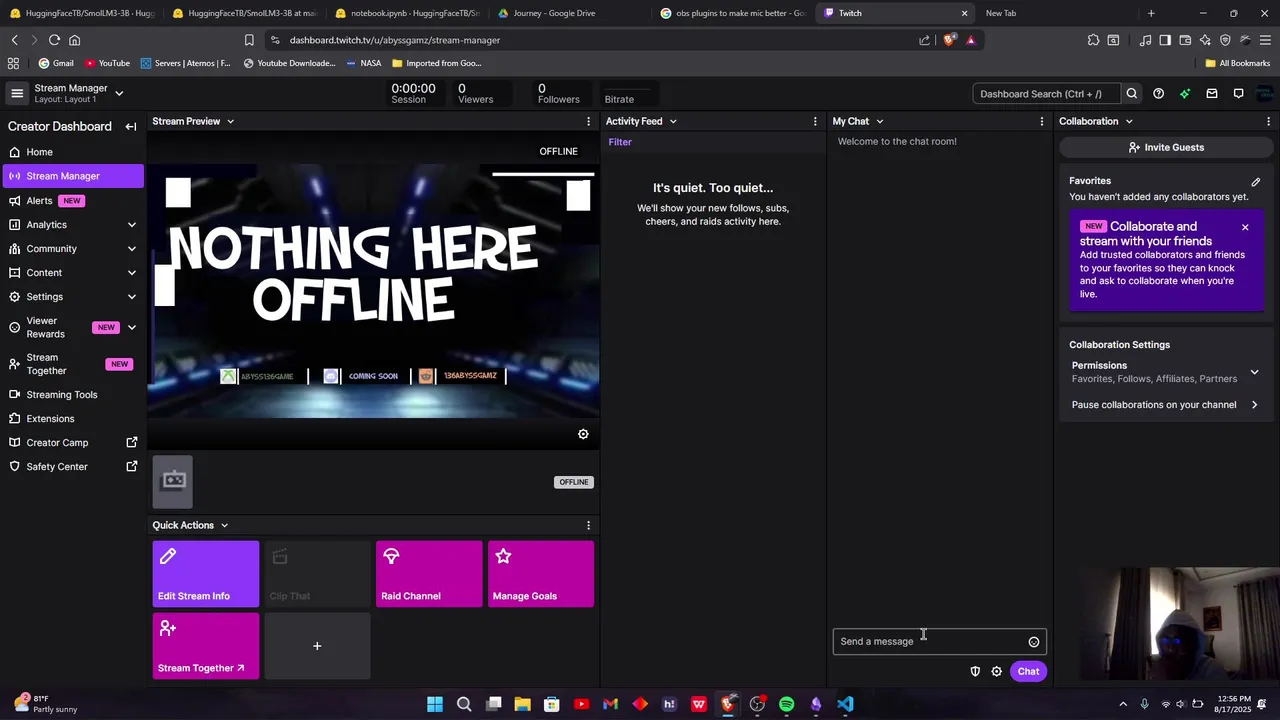
Task: Dismiss the Collaborate and stream banner
Action: coord(1245,227)
